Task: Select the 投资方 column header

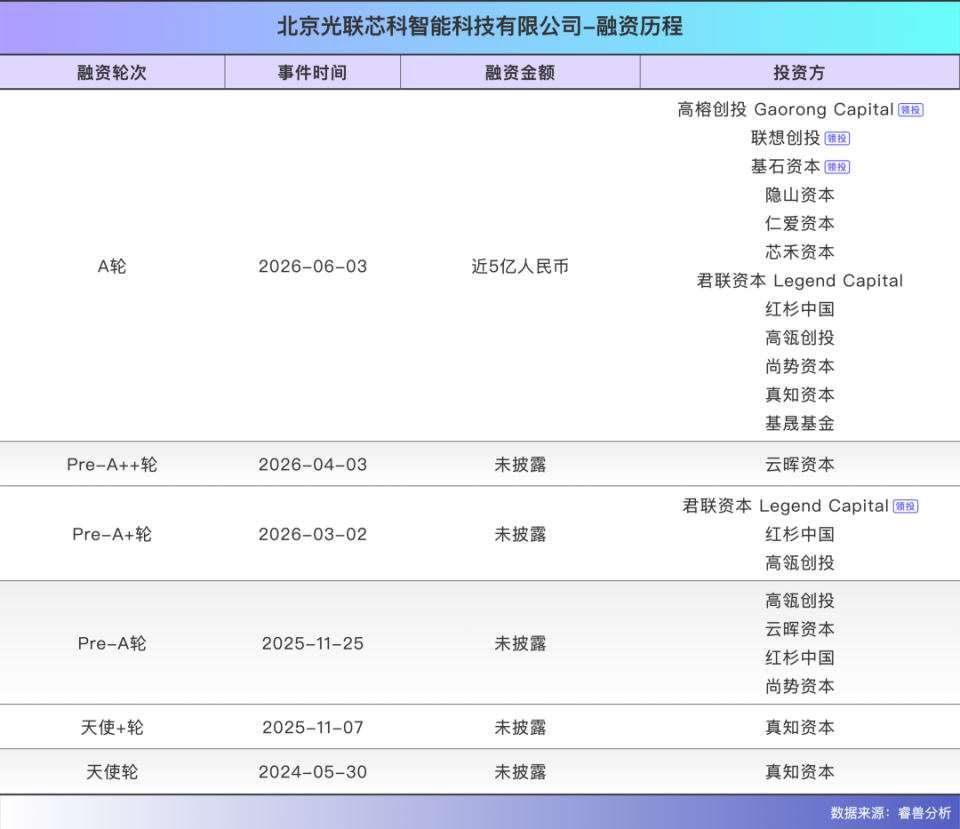Action: (800, 72)
